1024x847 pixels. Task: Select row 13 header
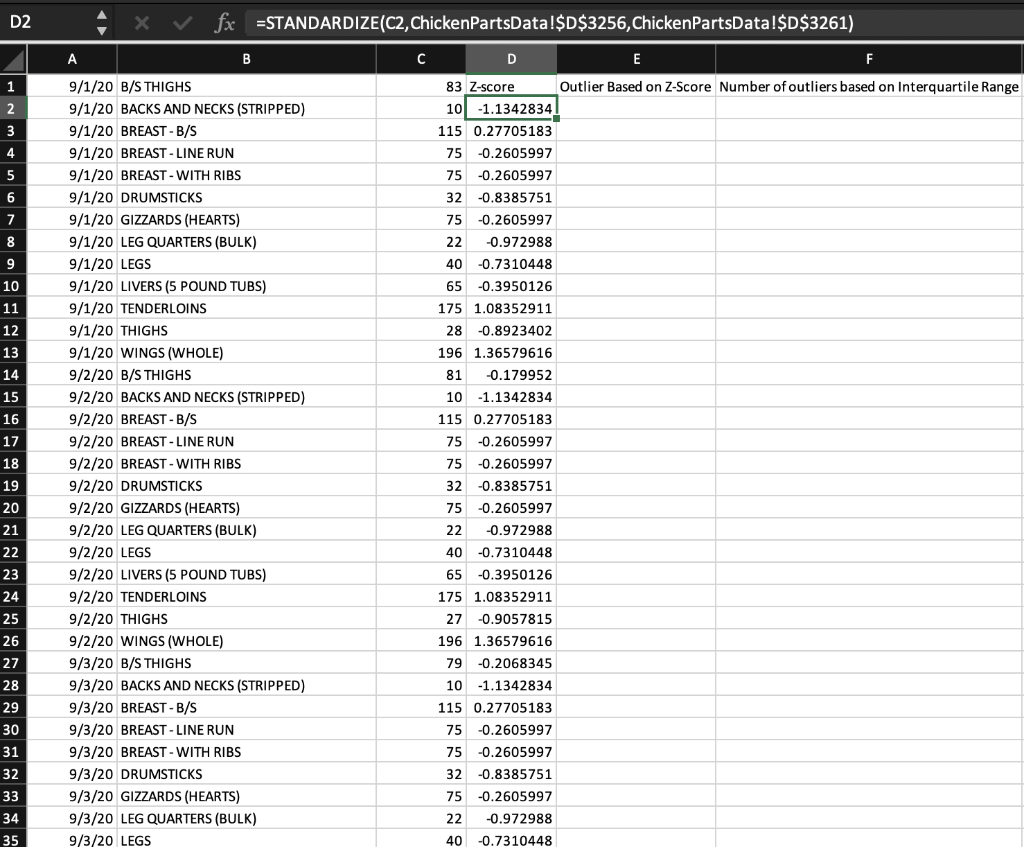tap(11, 353)
